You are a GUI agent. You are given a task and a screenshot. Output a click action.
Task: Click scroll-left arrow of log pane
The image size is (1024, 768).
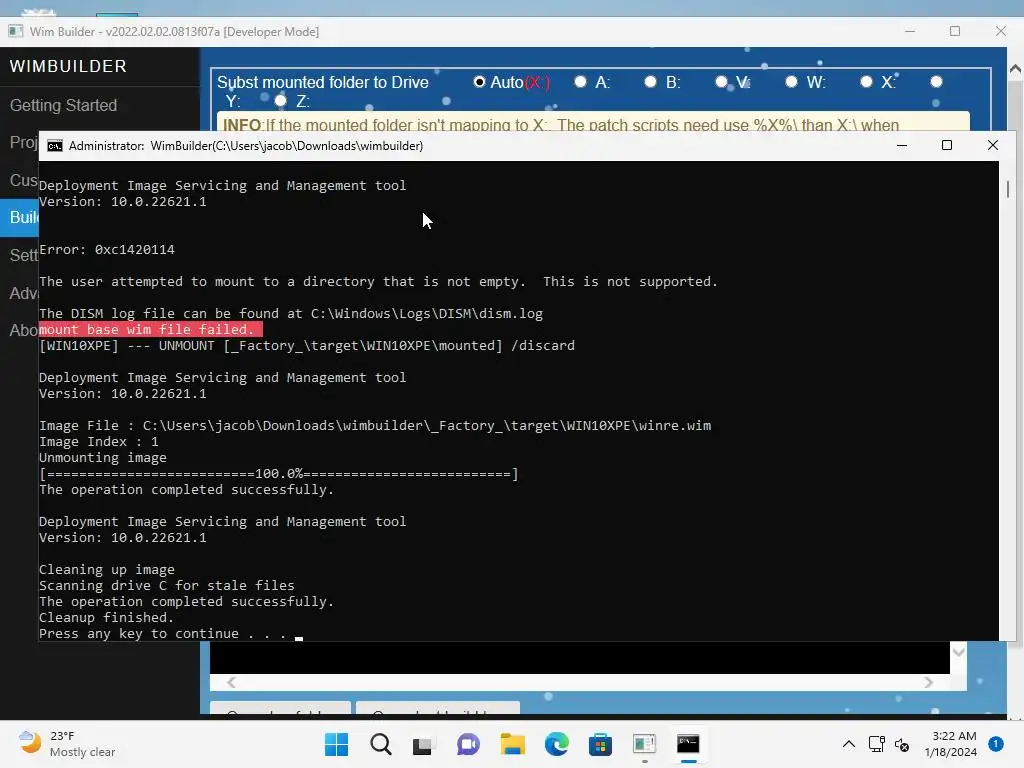[x=231, y=682]
